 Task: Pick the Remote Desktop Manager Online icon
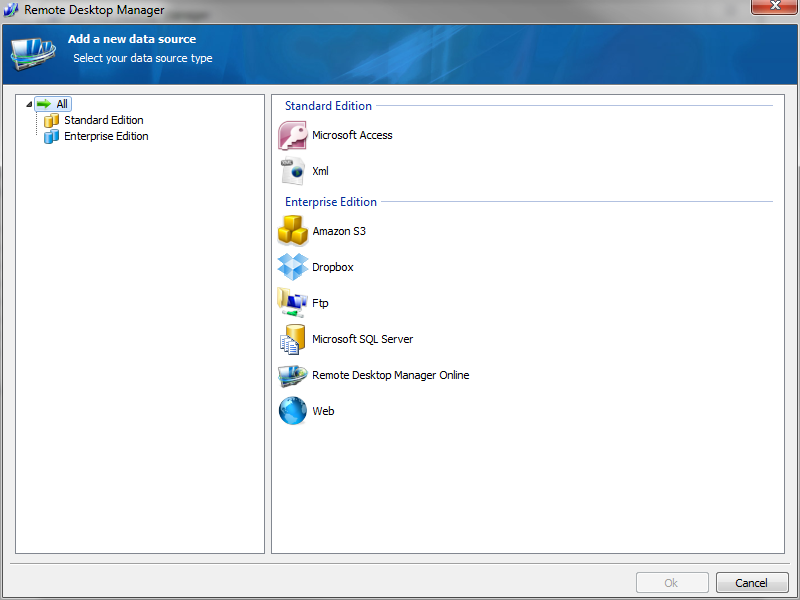click(x=292, y=375)
